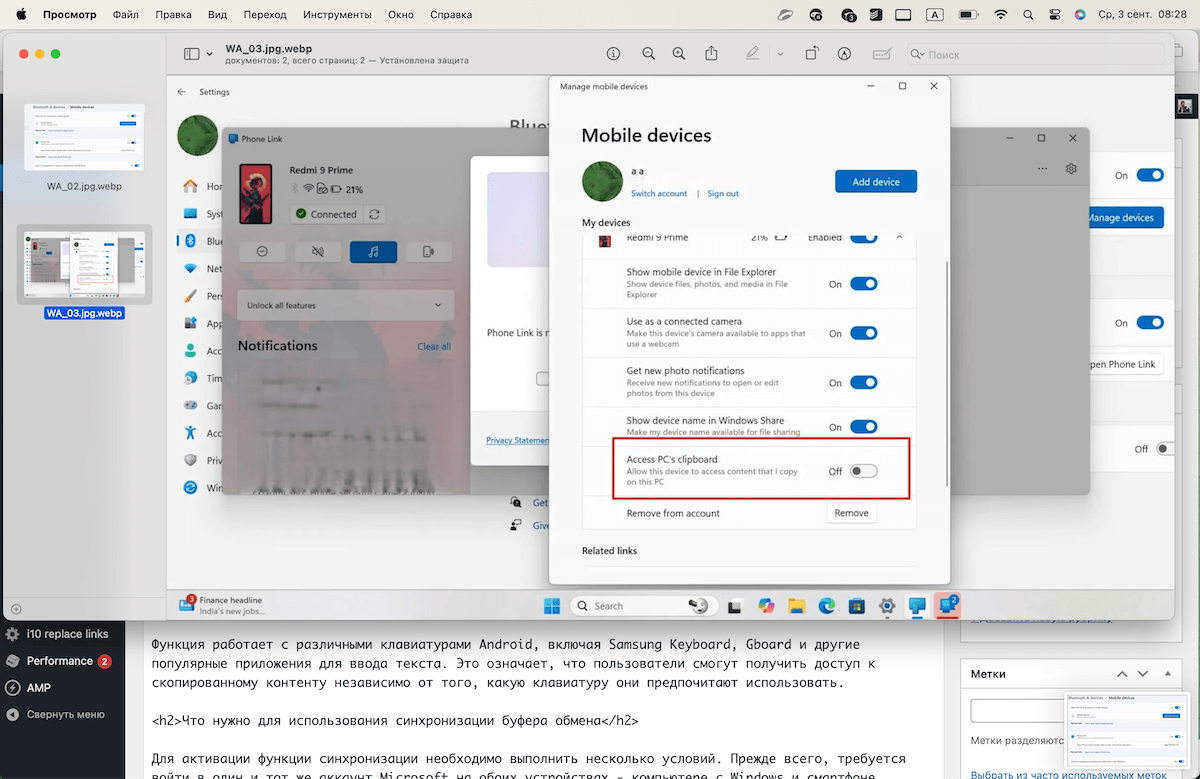
Task: Zoom out with the minus magnifier
Action: pyautogui.click(x=648, y=54)
